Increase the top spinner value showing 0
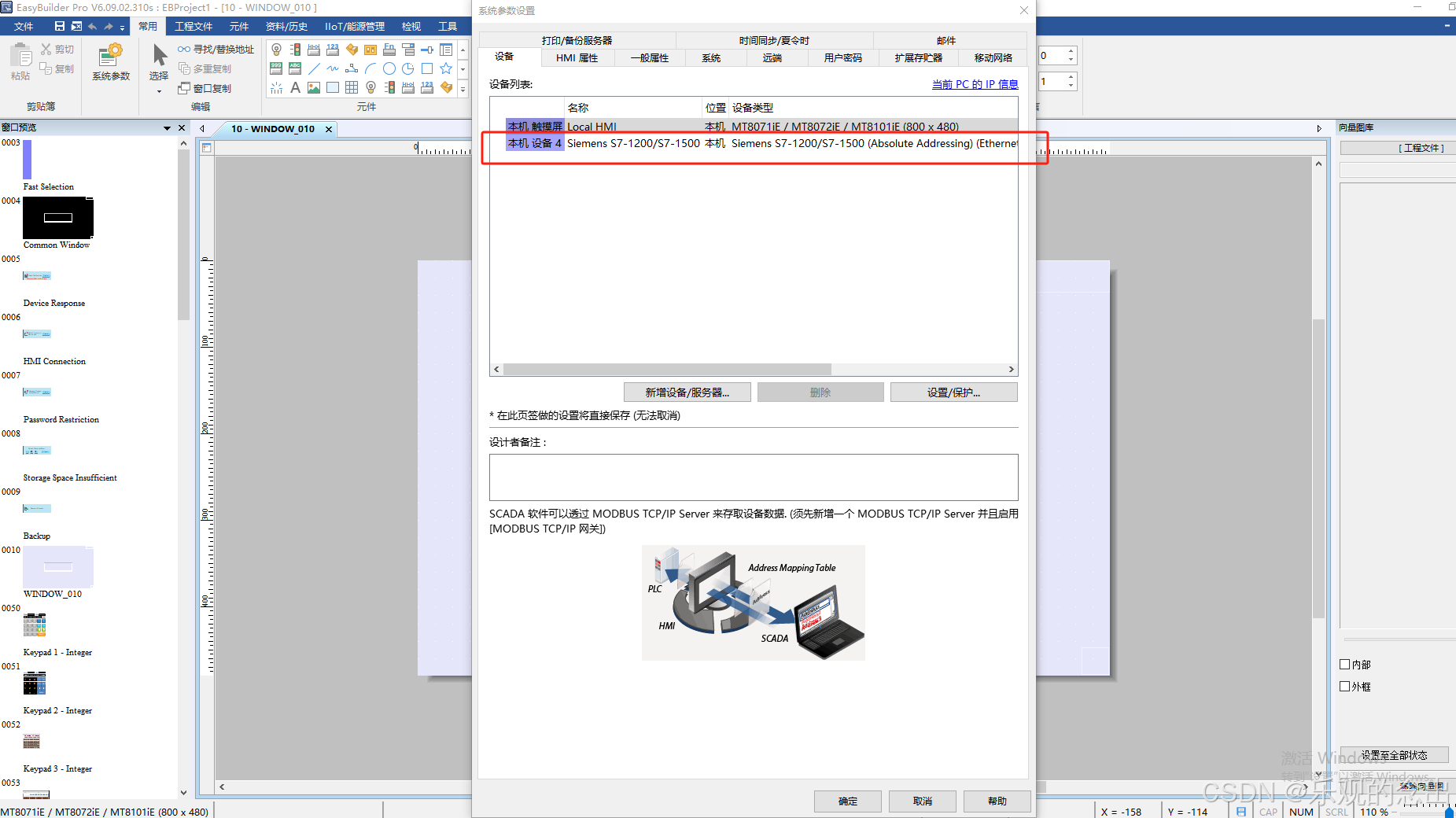 pyautogui.click(x=1071, y=51)
